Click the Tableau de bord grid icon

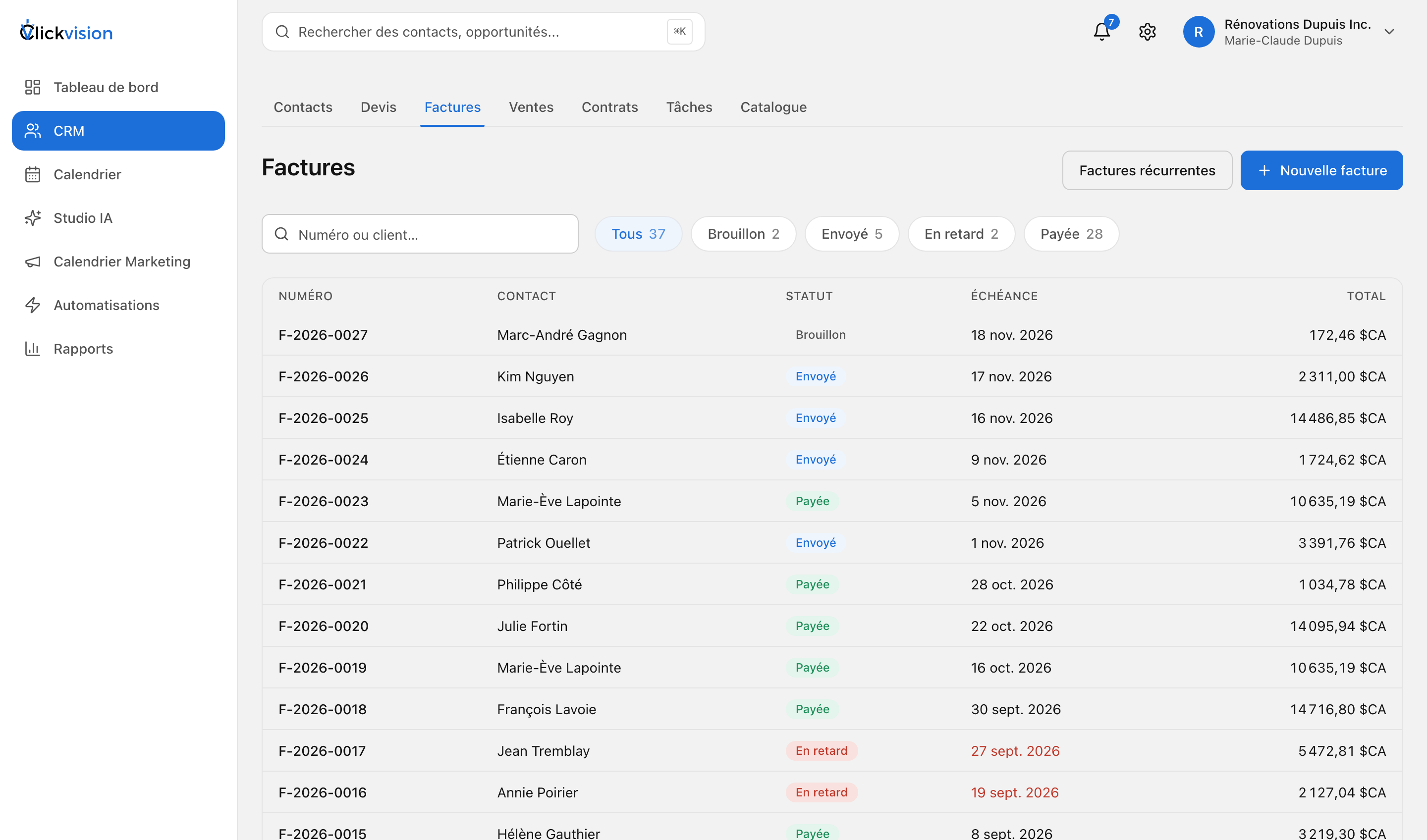point(33,87)
